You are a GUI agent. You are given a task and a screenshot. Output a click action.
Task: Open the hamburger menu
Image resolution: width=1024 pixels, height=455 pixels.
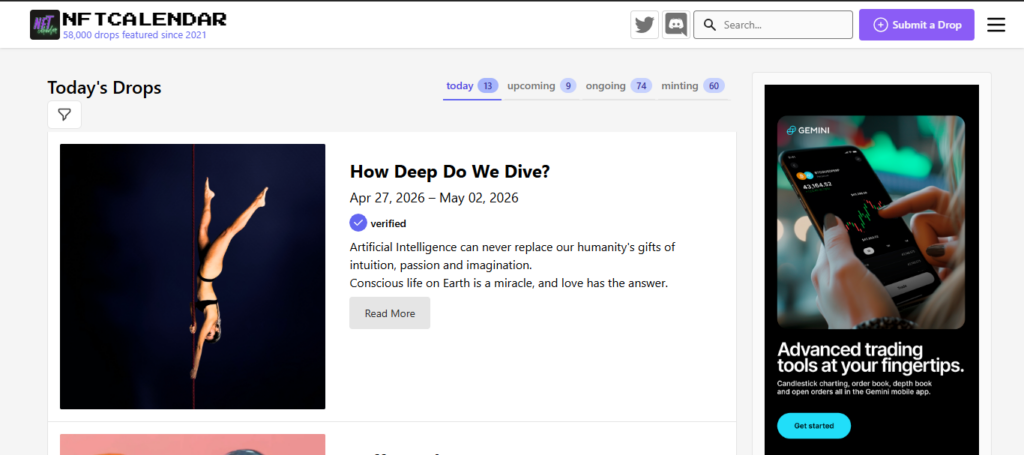point(996,25)
